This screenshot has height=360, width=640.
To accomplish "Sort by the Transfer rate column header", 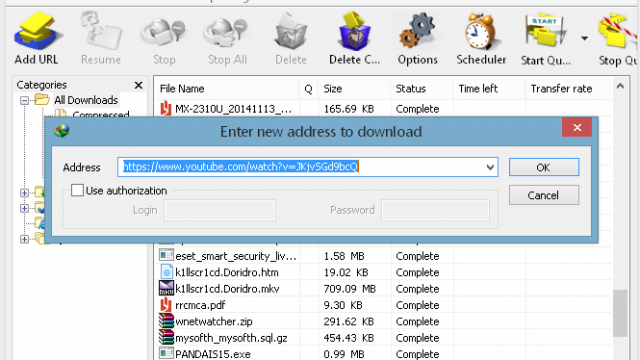I will [x=568, y=89].
